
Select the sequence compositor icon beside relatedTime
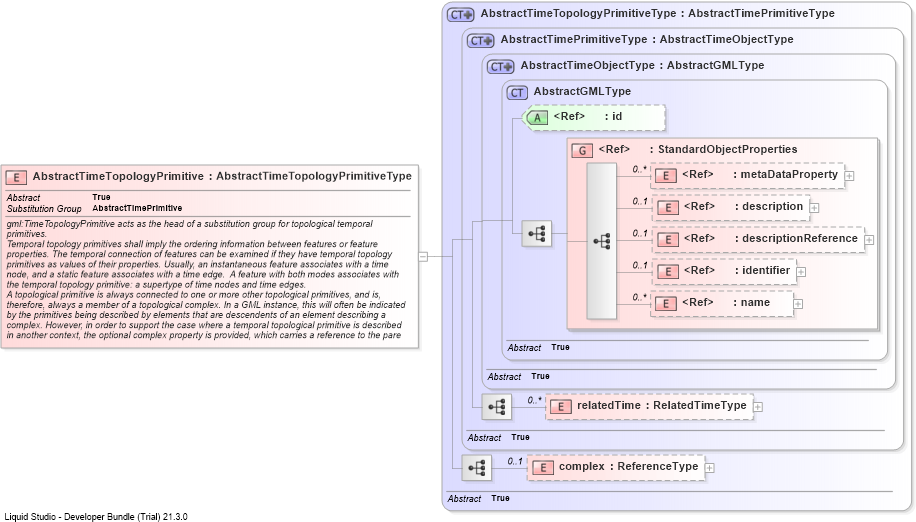click(x=497, y=406)
